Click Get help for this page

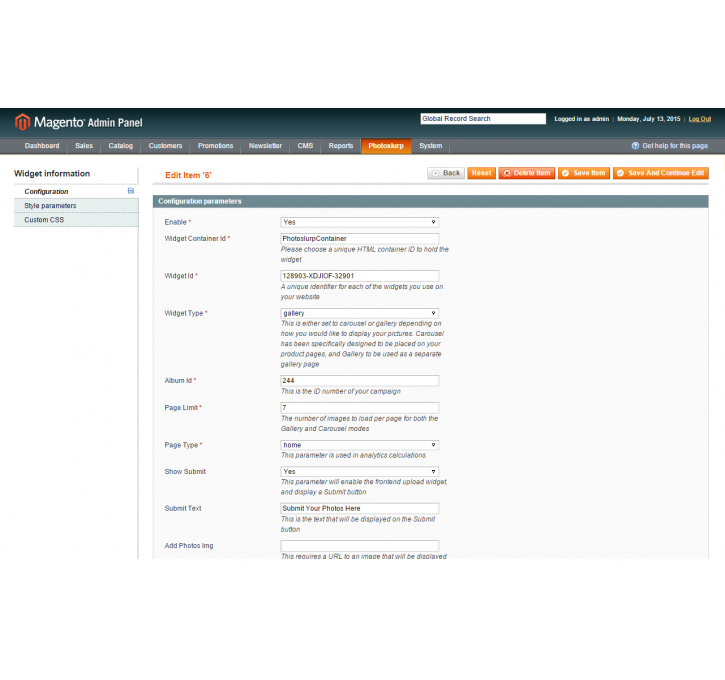[675, 146]
